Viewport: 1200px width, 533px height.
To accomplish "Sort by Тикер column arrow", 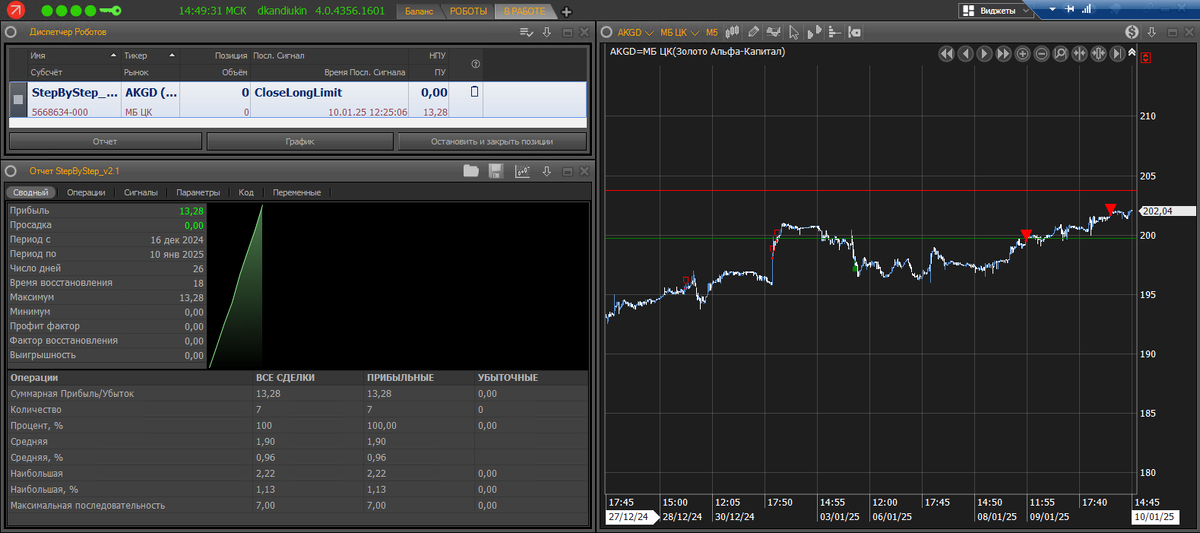I will click(x=171, y=56).
